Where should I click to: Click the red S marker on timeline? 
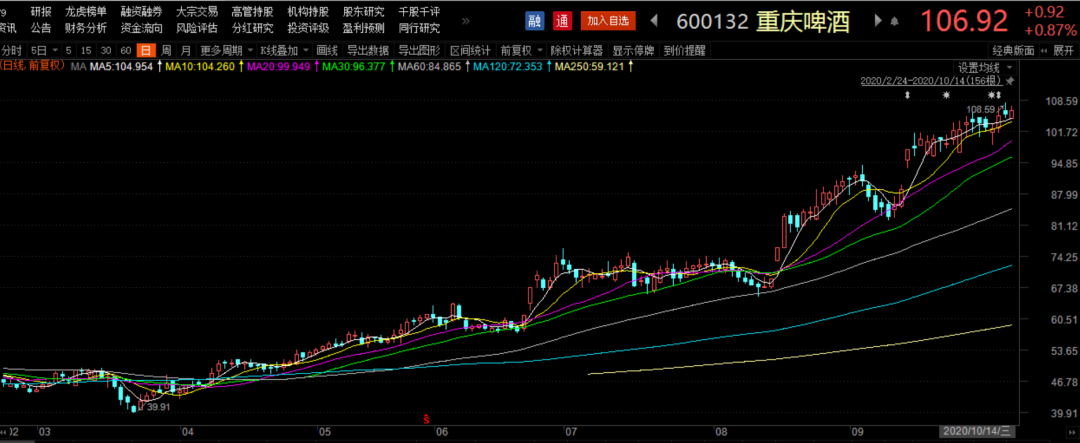[426, 418]
